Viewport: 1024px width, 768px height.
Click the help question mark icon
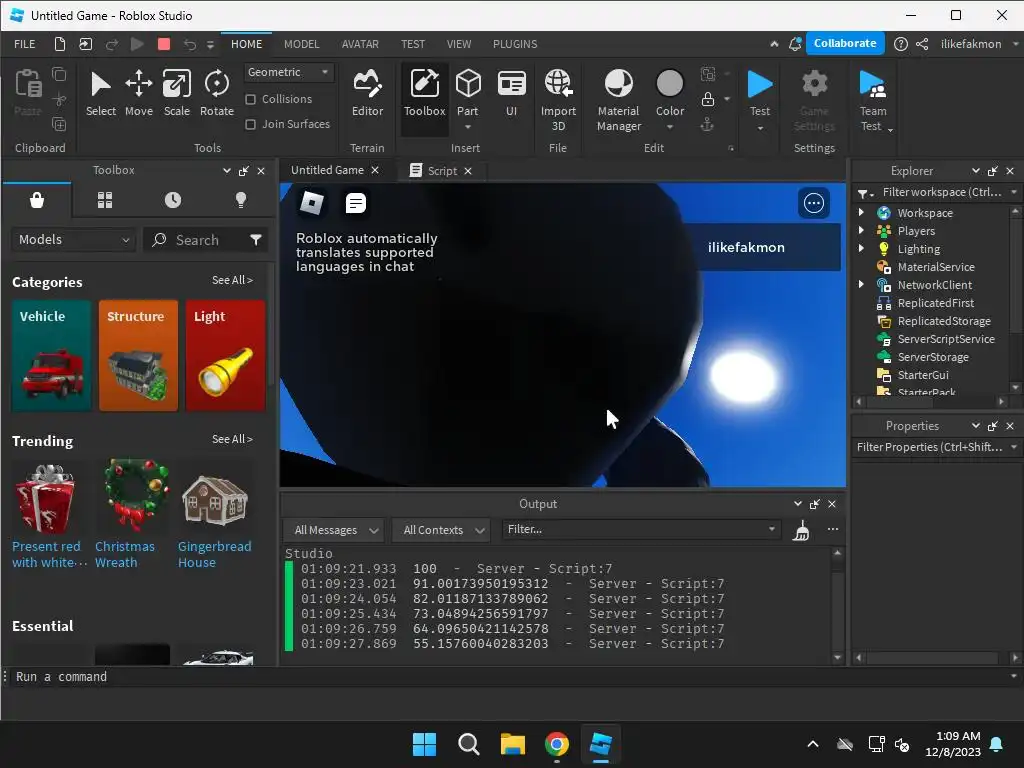coord(901,44)
